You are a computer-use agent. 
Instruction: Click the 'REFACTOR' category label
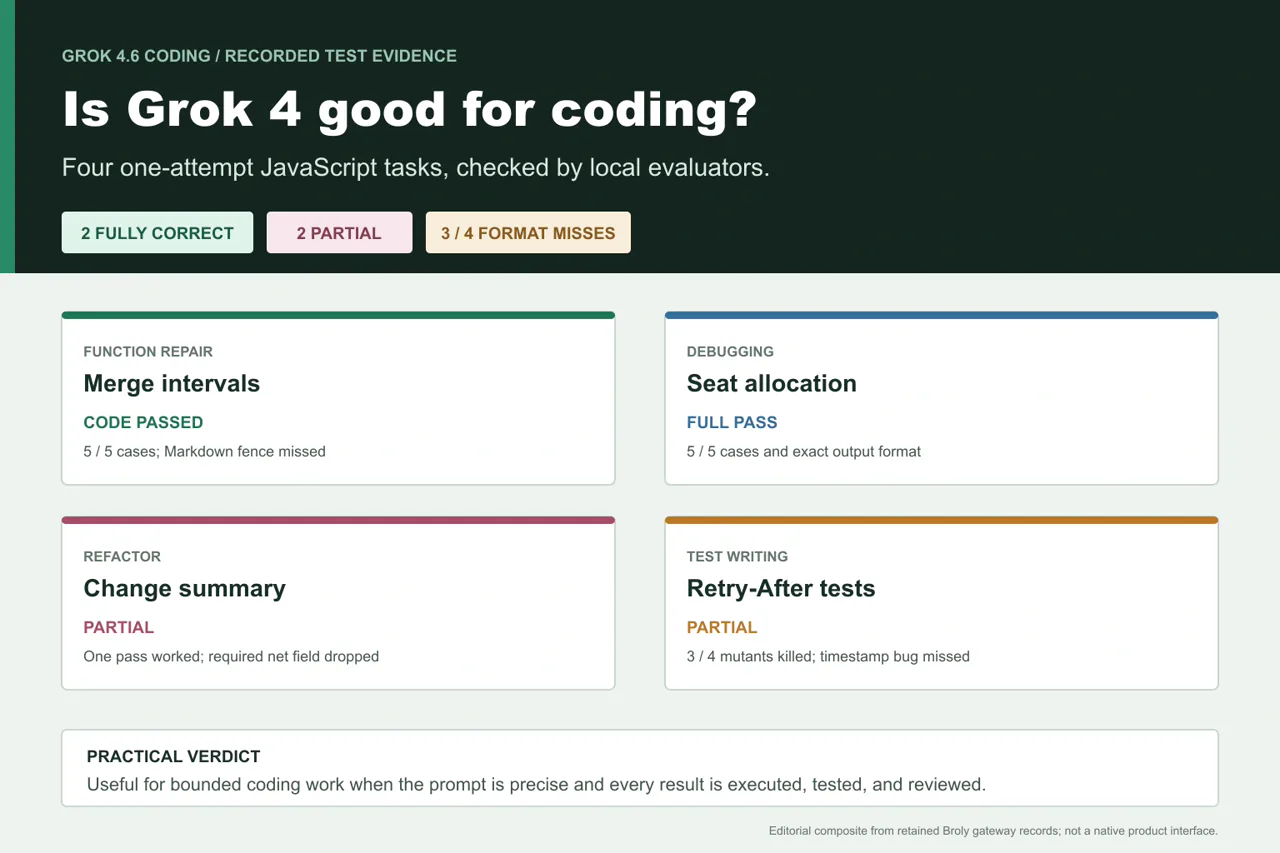coord(122,556)
